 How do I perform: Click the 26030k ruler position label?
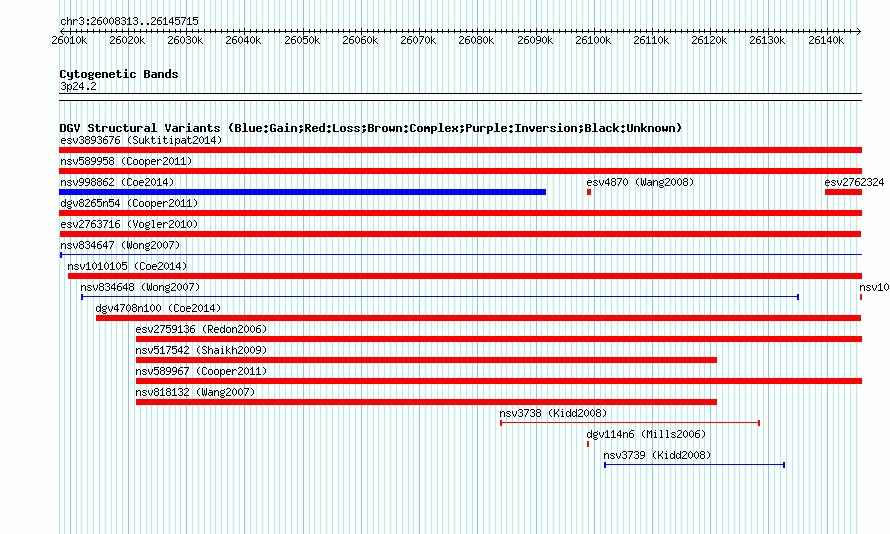point(185,40)
